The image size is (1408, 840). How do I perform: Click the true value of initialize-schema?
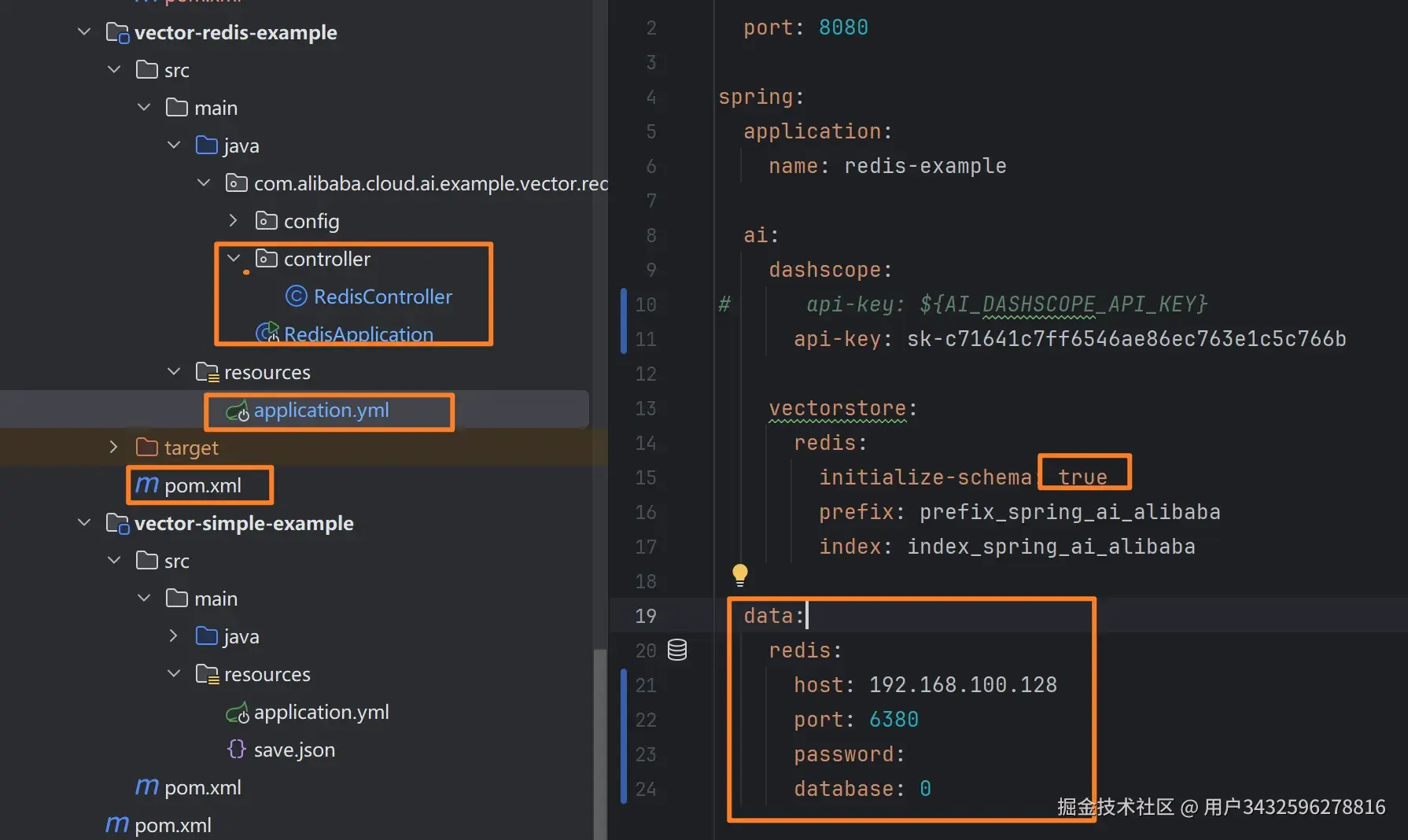(x=1082, y=477)
